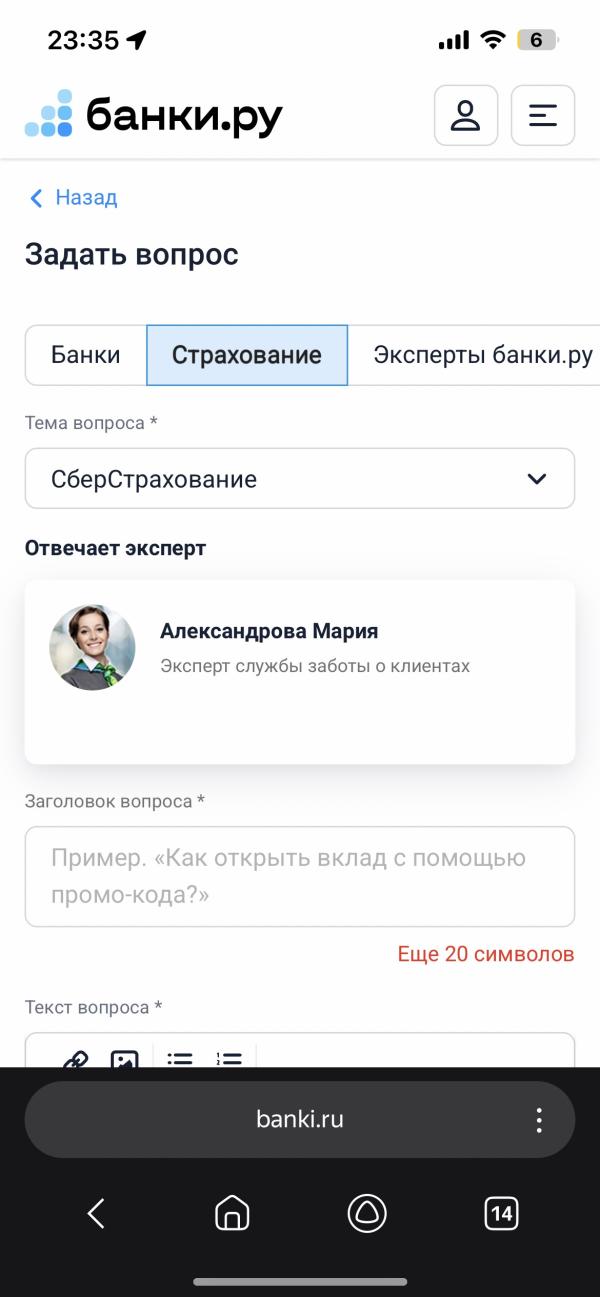The height and width of the screenshot is (1297, 600).
Task: Open the expert card of Александрова Мария
Action: 300,670
